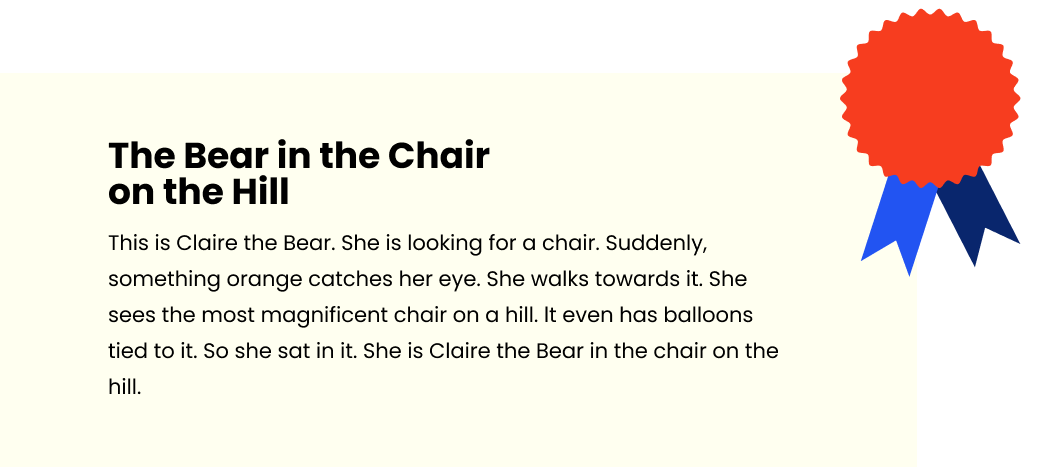Click the pale yellow background below the story
The width and height of the screenshot is (1039, 467).
click(457, 432)
